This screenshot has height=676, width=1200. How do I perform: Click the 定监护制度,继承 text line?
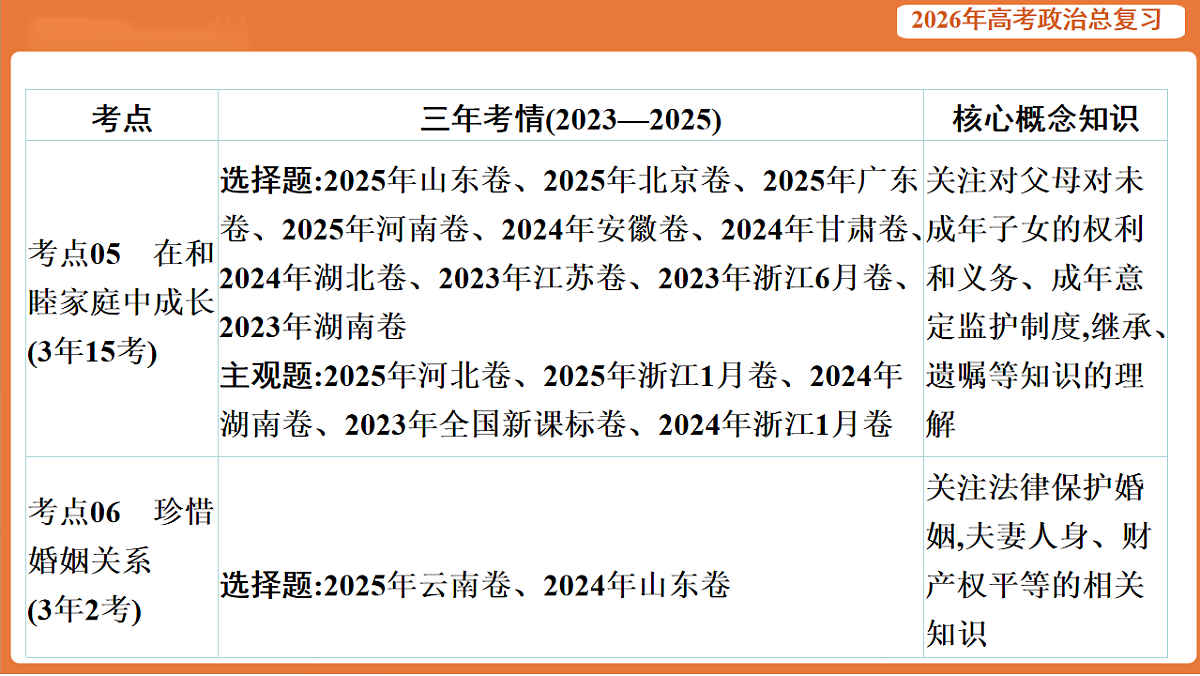tap(1047, 328)
